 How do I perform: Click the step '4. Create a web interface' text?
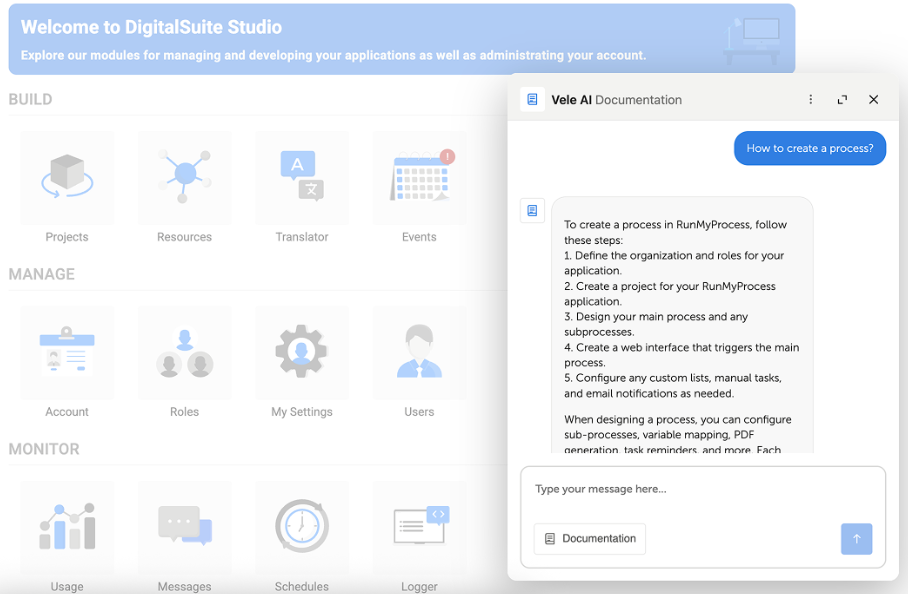(x=682, y=355)
